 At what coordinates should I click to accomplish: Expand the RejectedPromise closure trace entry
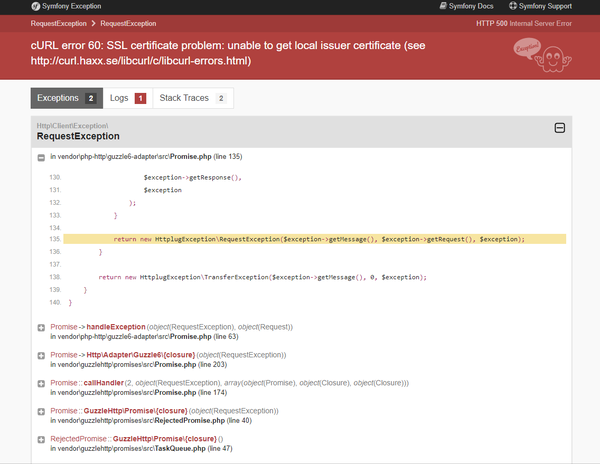tap(41, 439)
